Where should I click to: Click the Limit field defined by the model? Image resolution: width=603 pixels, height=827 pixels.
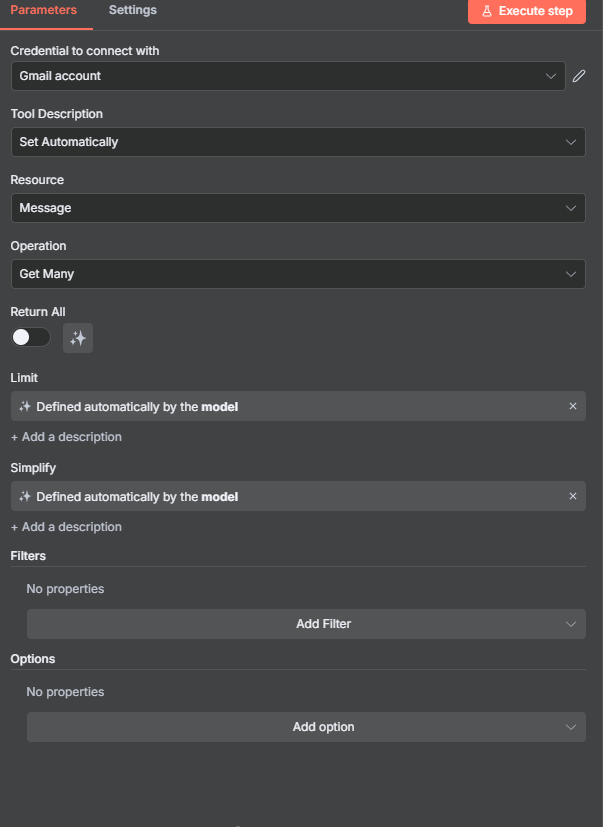click(290, 406)
